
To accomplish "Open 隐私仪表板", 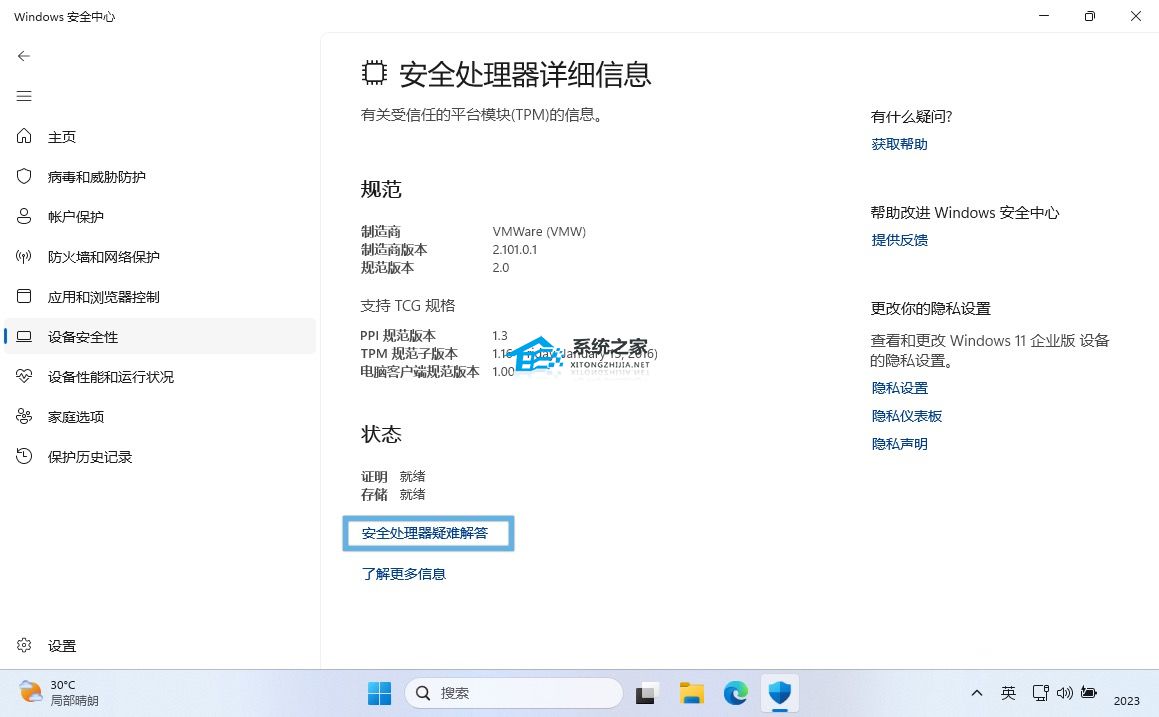I will coord(906,415).
